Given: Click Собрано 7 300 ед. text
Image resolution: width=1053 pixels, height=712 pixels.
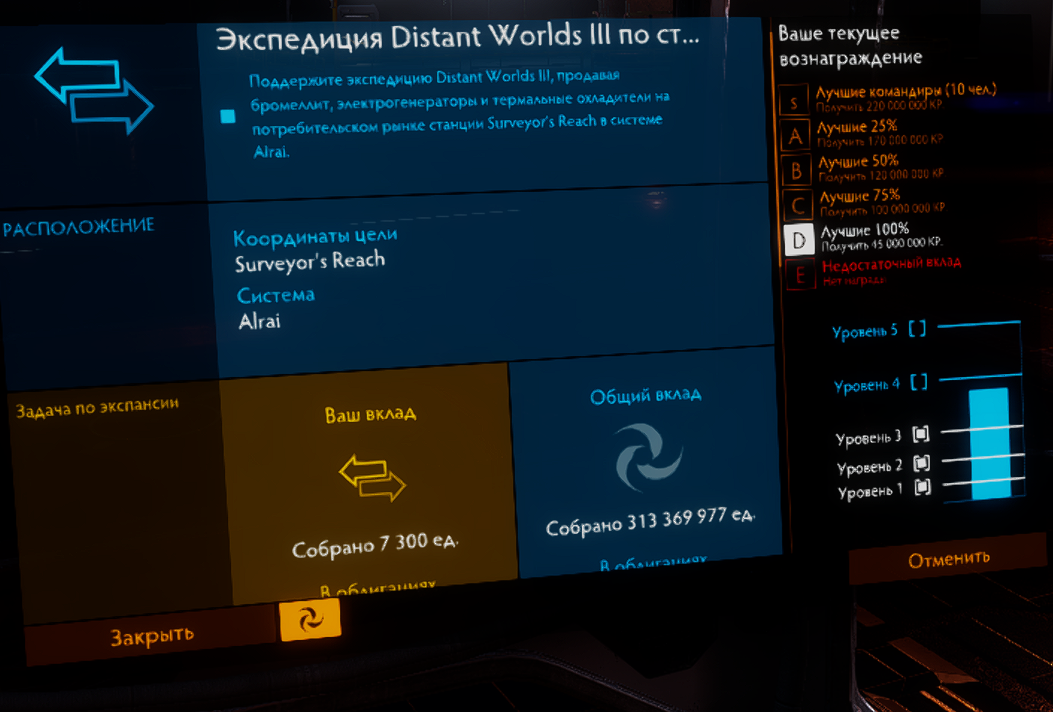Looking at the screenshot, I should 375,545.
